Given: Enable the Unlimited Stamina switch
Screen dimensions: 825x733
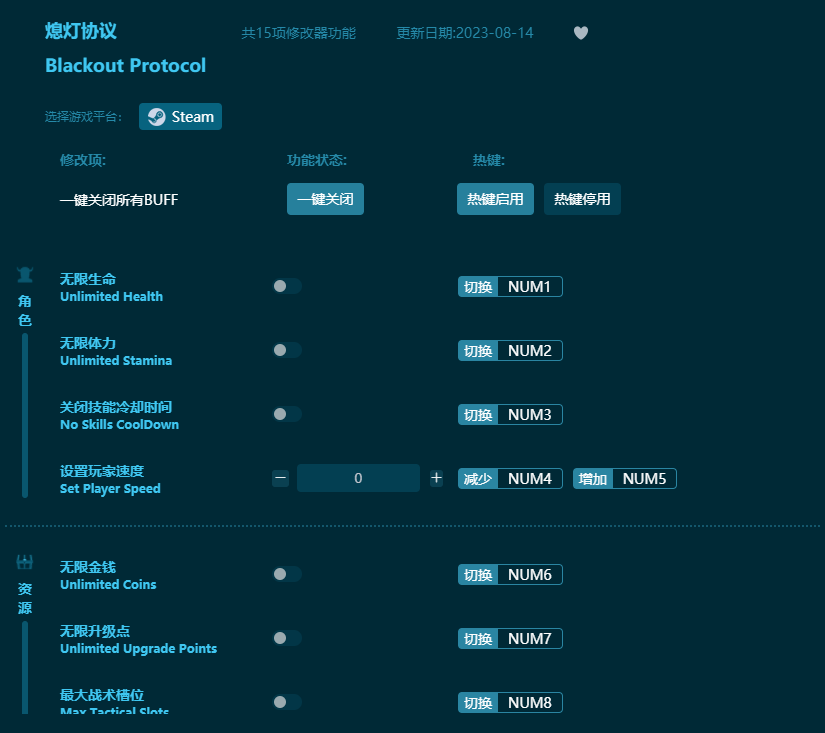Looking at the screenshot, I should pyautogui.click(x=287, y=350).
